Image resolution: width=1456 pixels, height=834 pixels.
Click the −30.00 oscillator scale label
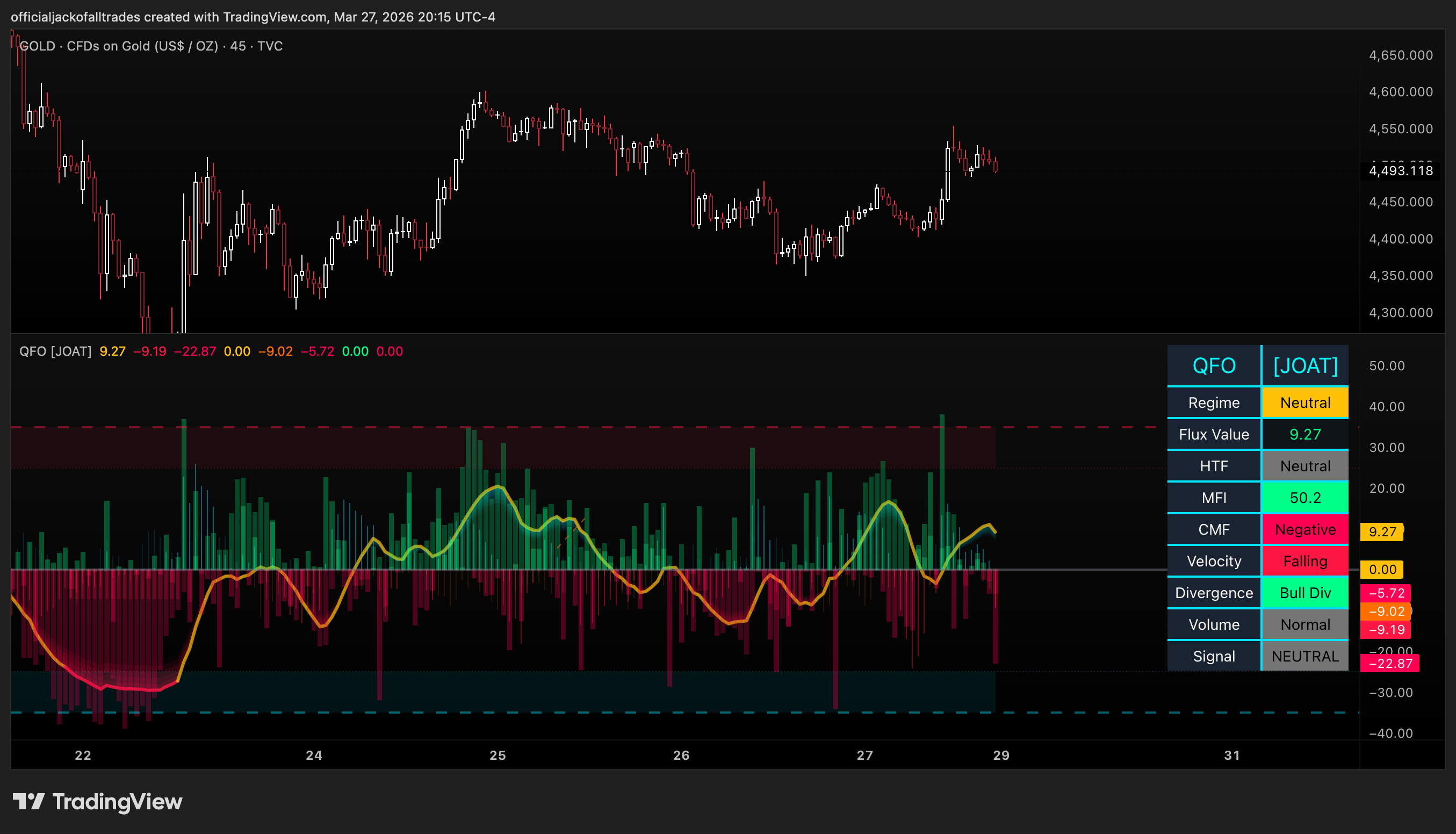1391,693
